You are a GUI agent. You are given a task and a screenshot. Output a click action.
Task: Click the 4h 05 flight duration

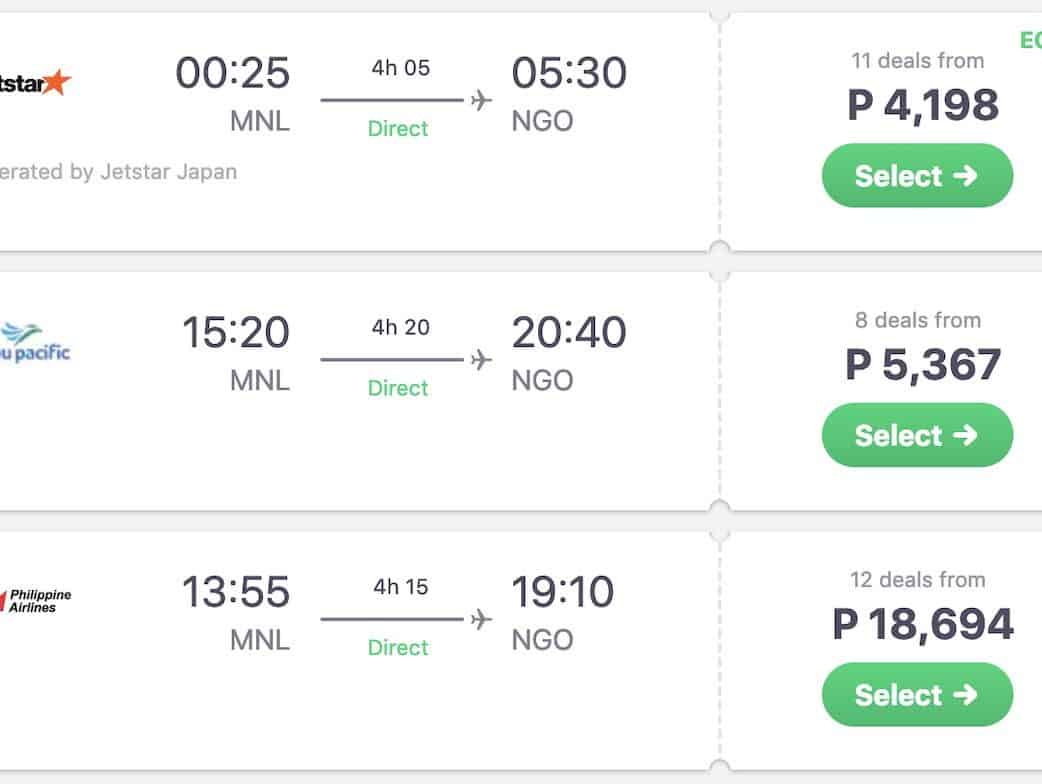coord(400,69)
